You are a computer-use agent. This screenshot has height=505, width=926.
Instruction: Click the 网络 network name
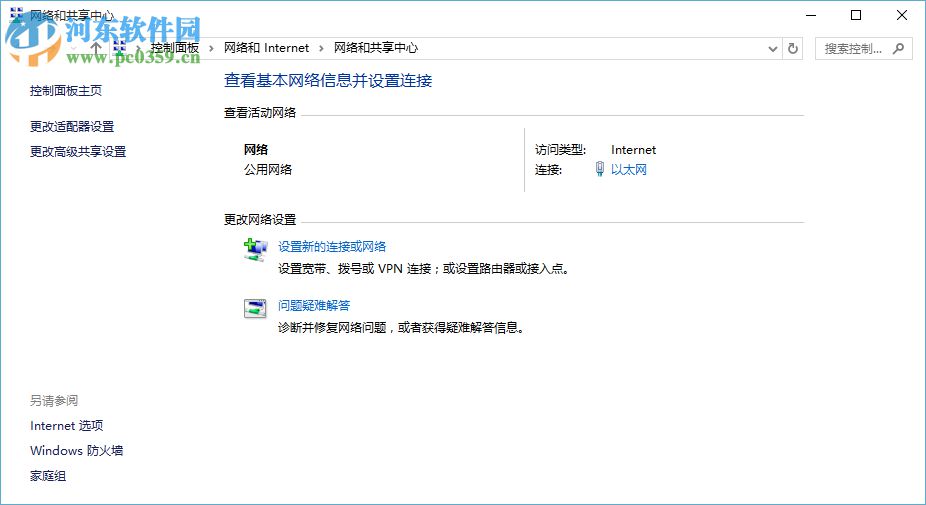coord(256,150)
